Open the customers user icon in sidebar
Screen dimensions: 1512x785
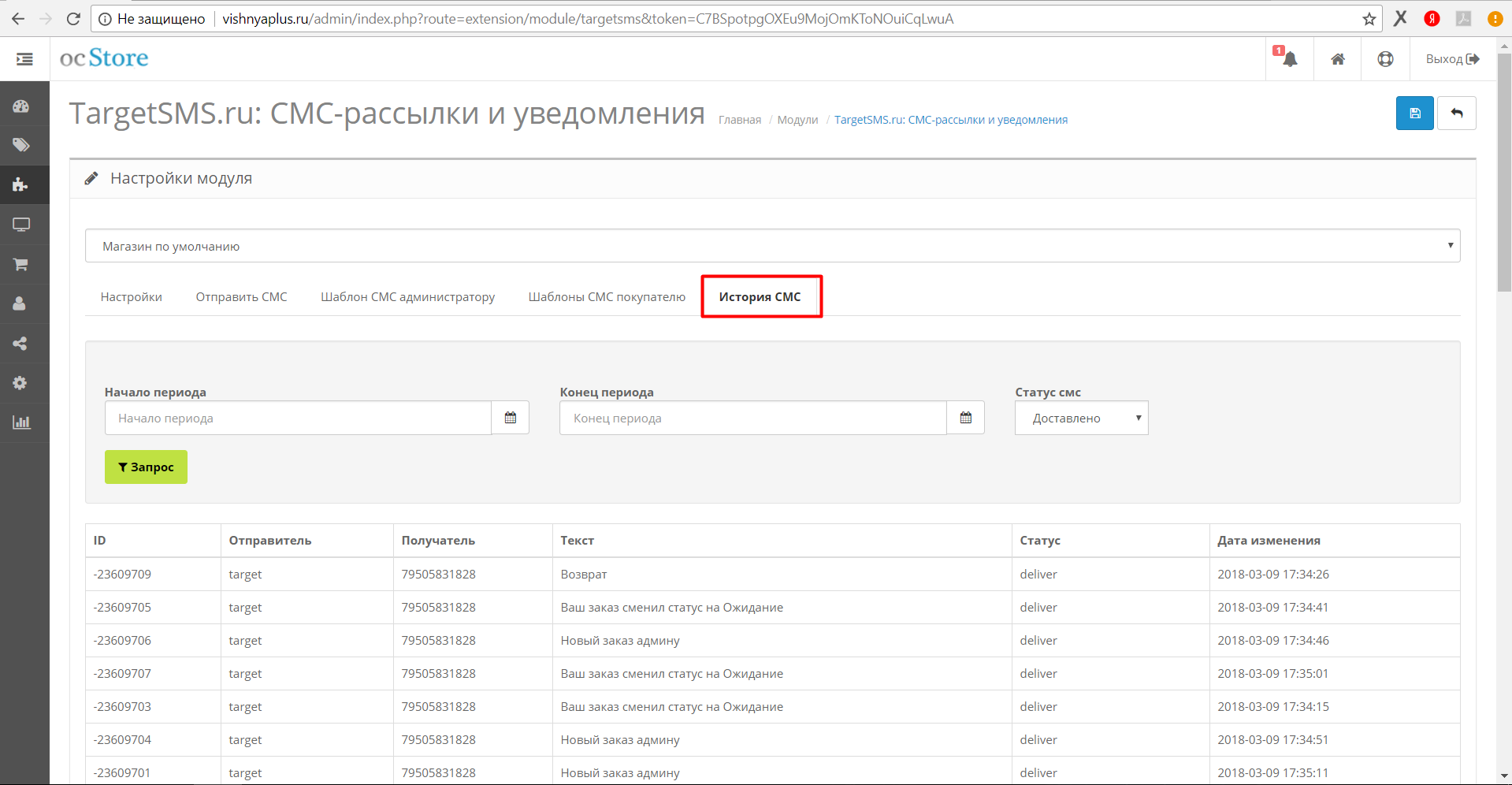point(20,303)
